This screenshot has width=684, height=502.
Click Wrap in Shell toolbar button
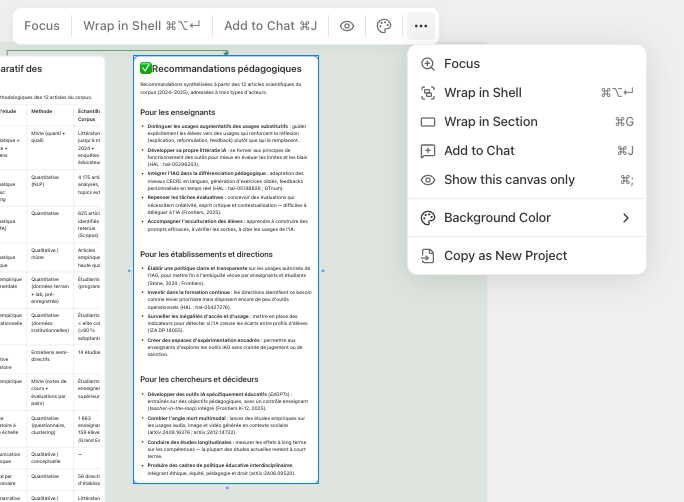(x=141, y=26)
